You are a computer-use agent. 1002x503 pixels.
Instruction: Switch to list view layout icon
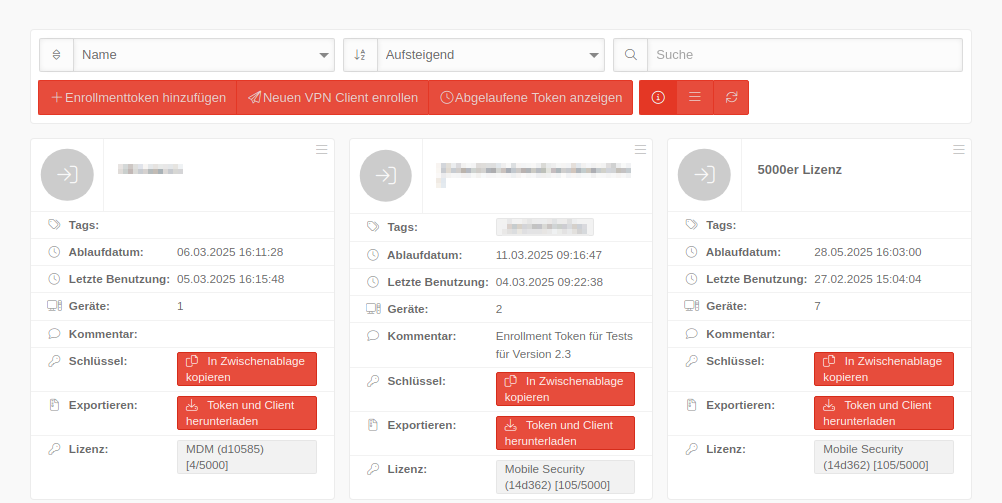tap(695, 98)
